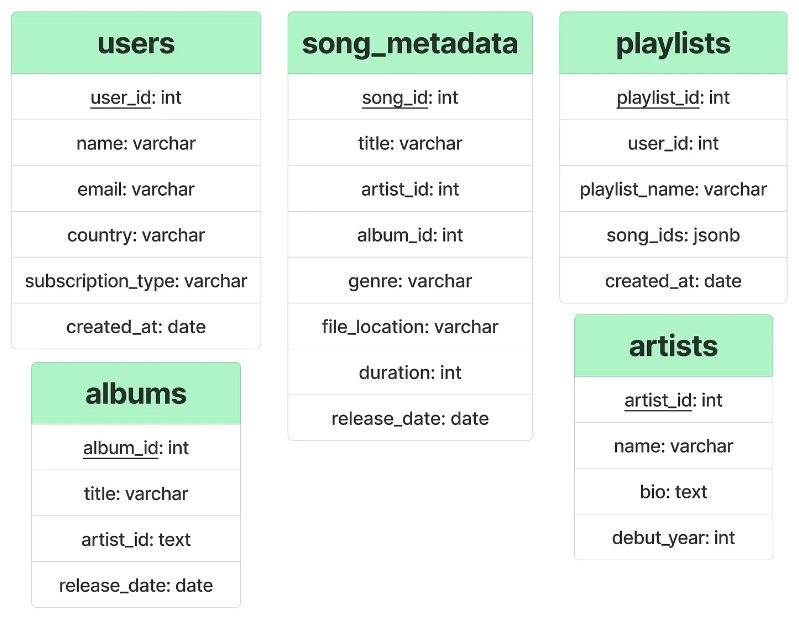The image size is (799, 620).
Task: Click the subscription_type varchar row
Action: (136, 281)
